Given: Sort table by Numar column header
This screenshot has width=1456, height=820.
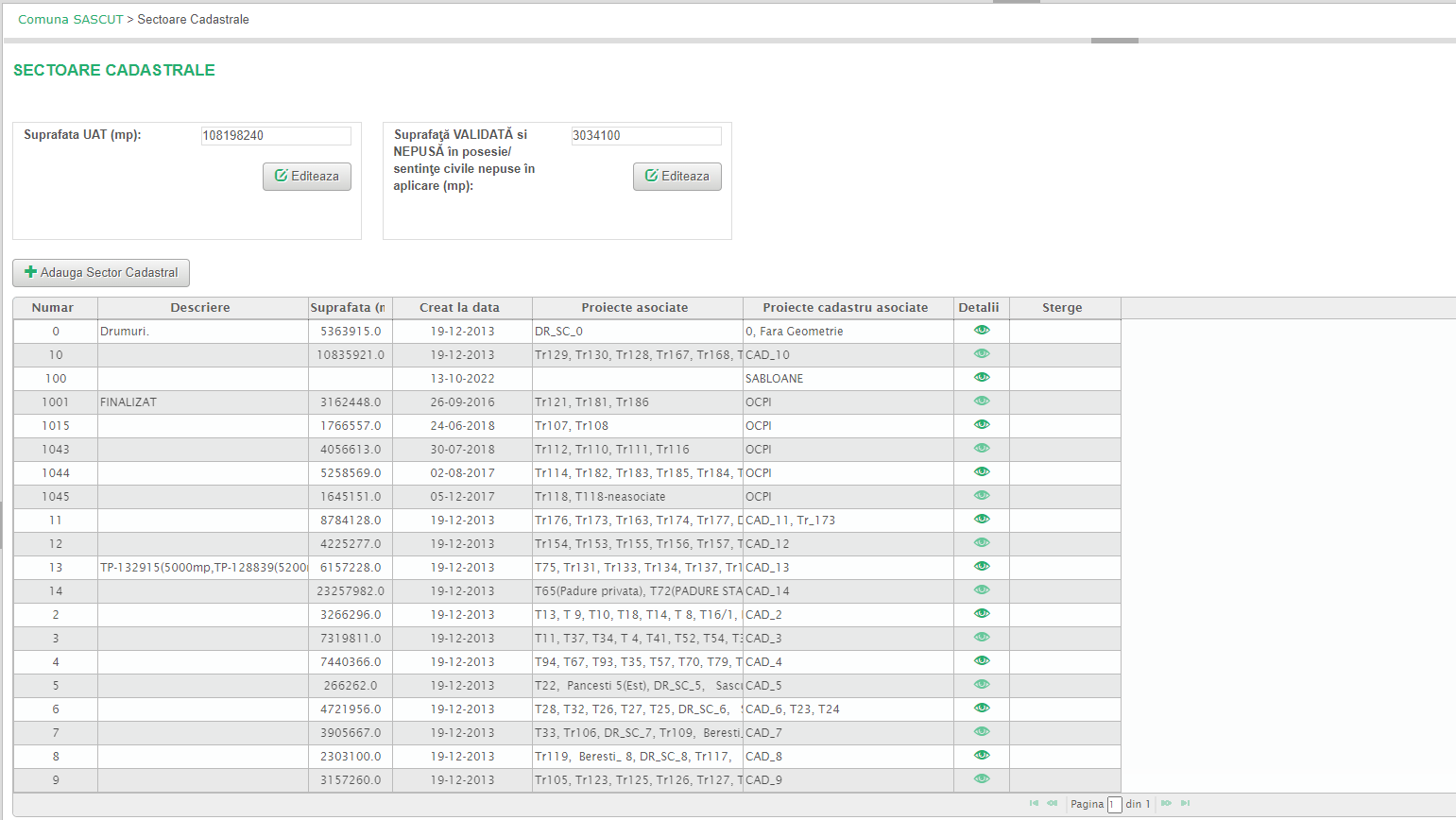Looking at the screenshot, I should point(53,308).
